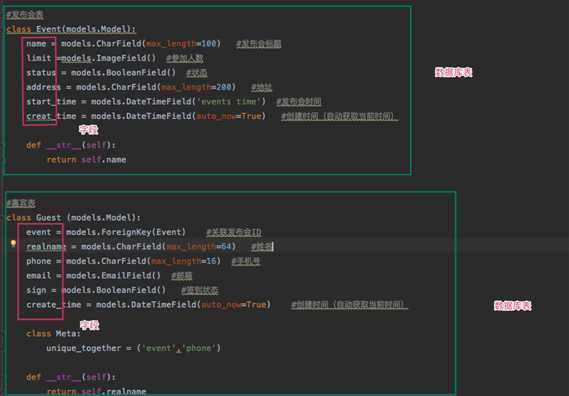The image size is (569, 396).
Task: Click the '#地址' comment after the address field
Action: click(x=261, y=87)
